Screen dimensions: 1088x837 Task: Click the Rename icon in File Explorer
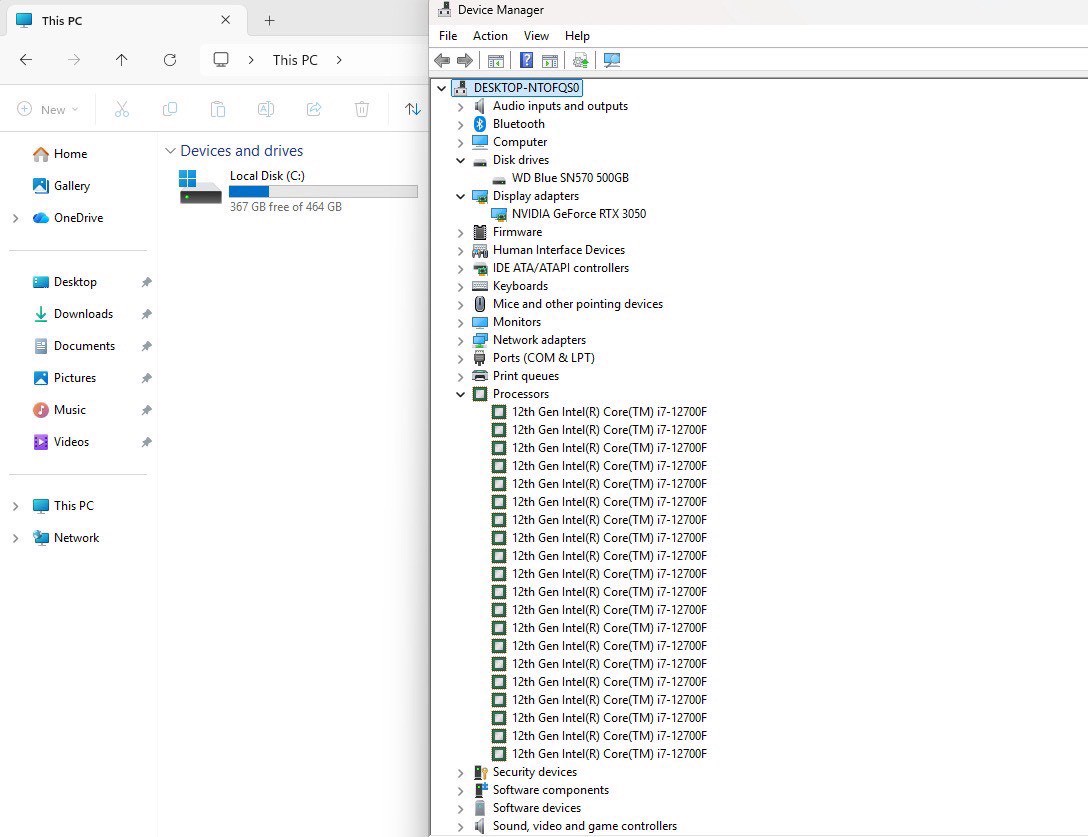266,109
